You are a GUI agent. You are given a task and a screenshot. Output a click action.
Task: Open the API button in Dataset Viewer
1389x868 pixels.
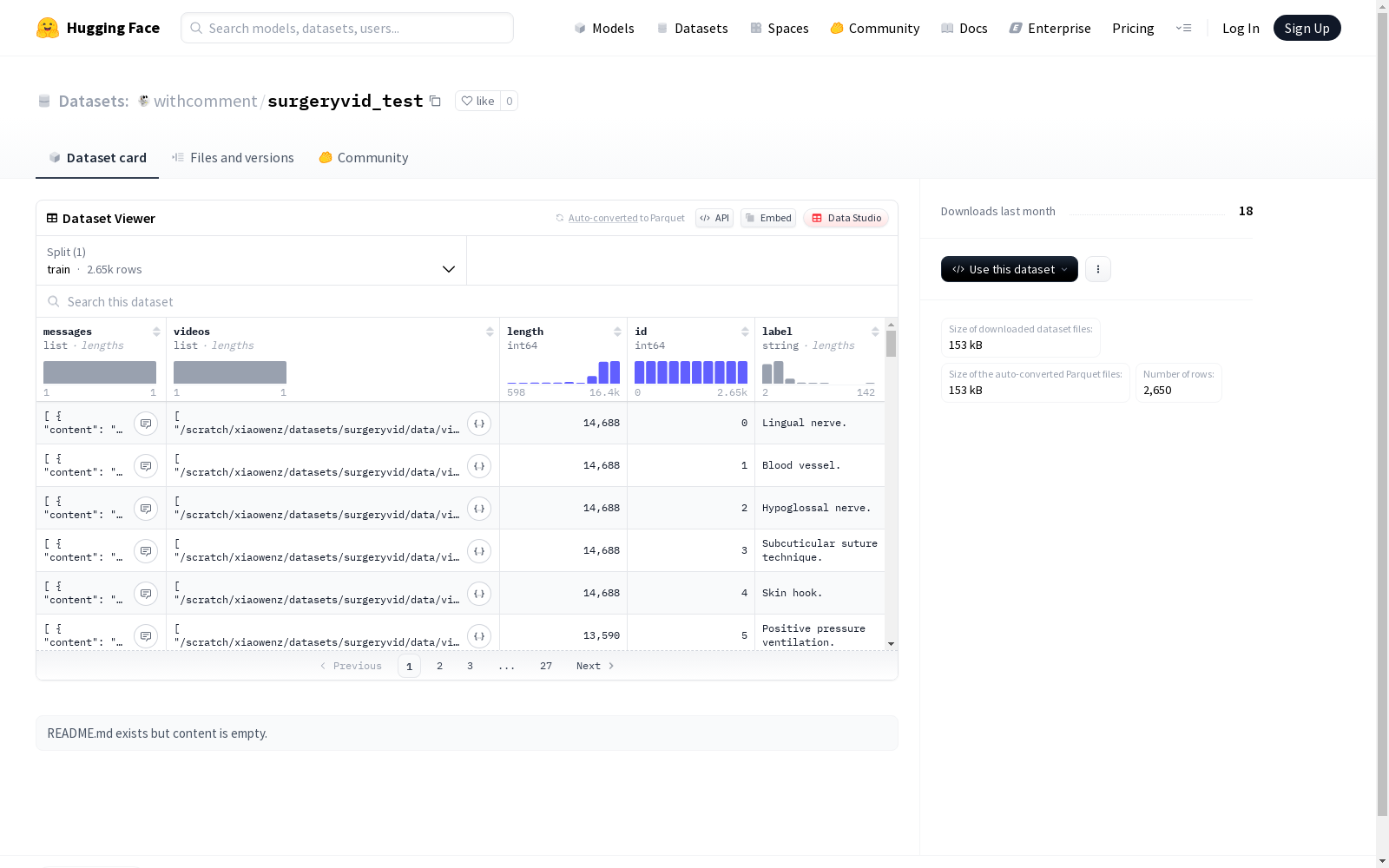tap(714, 218)
